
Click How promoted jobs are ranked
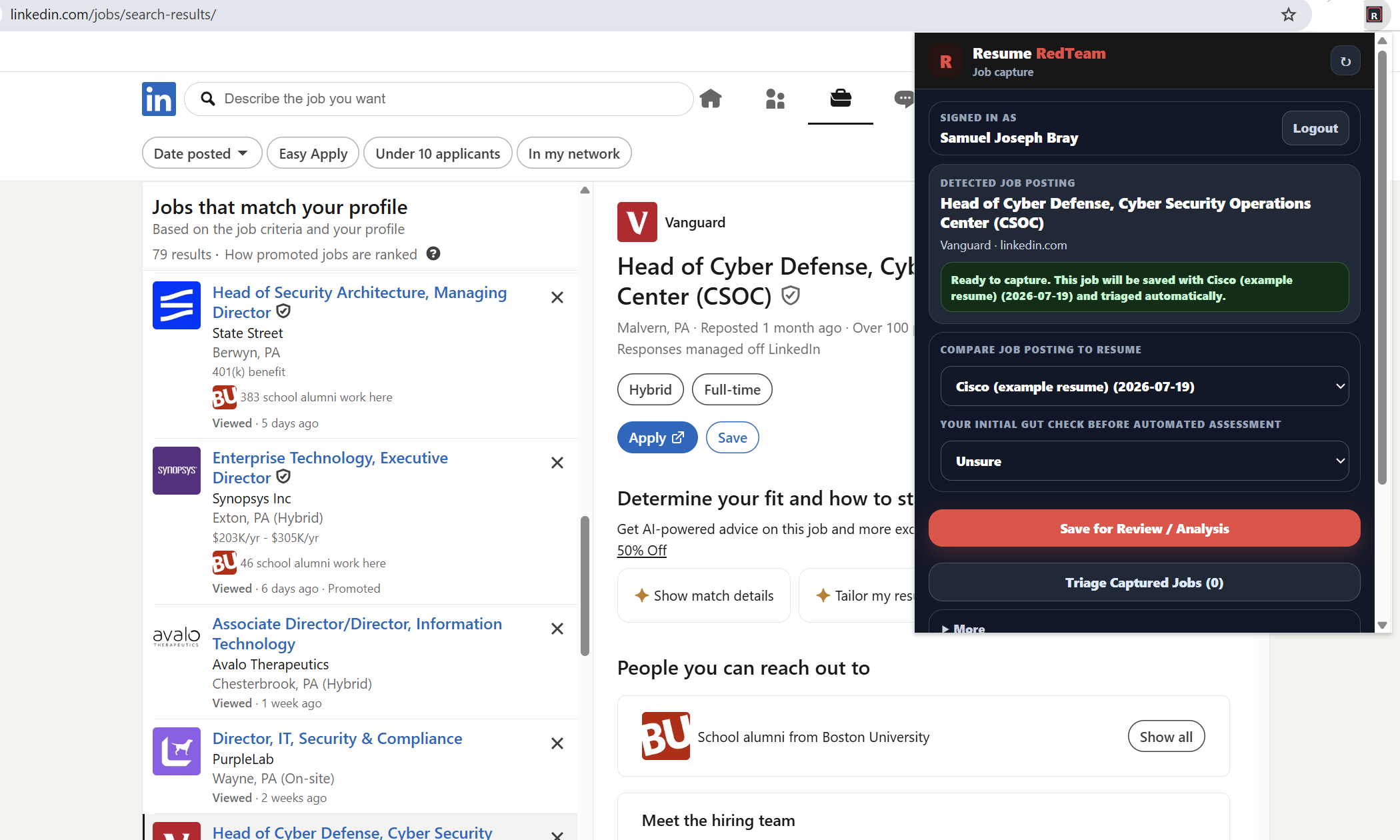321,254
